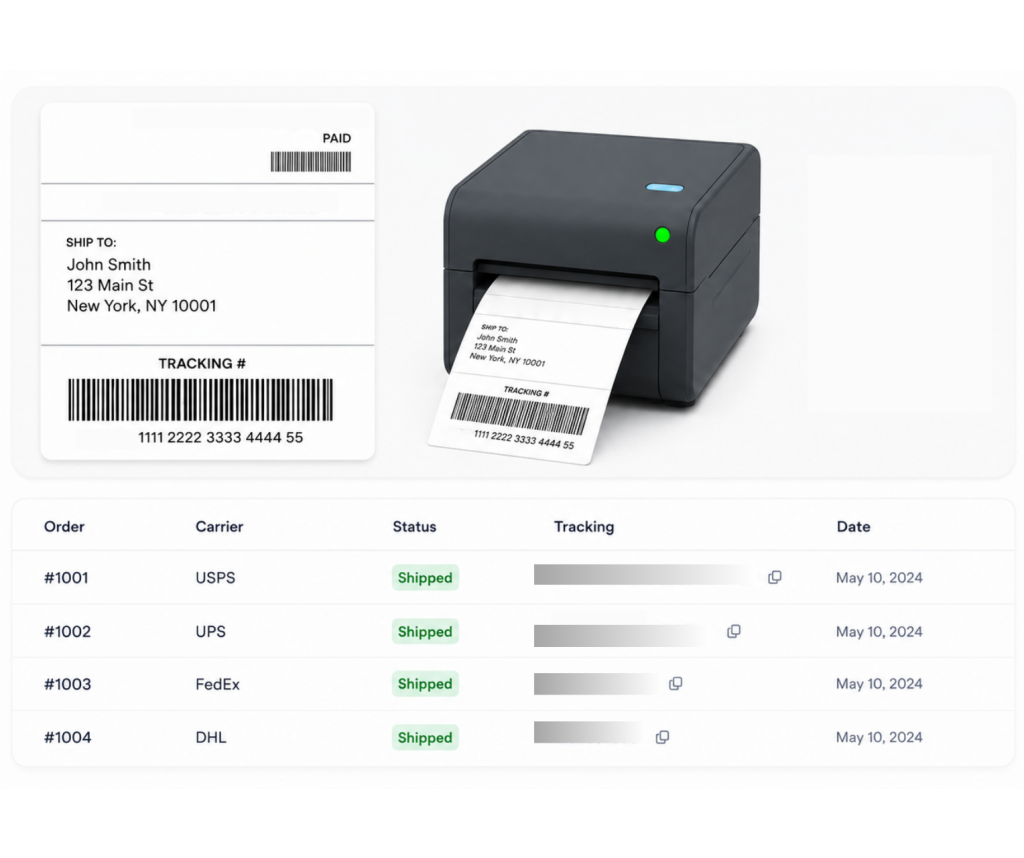This screenshot has height=858, width=1024.
Task: Click the PAID text on label
Action: pos(337,138)
